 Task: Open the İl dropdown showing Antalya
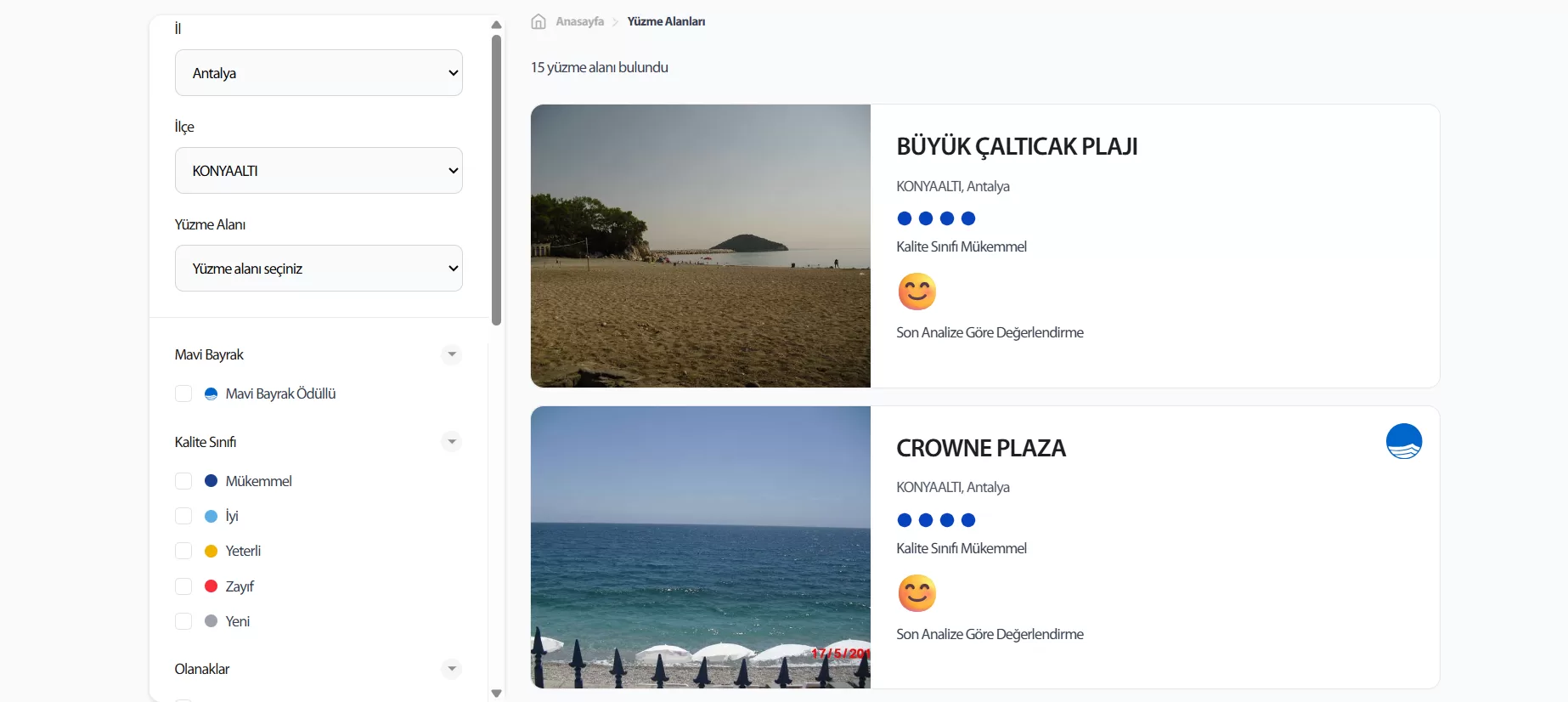pos(319,73)
